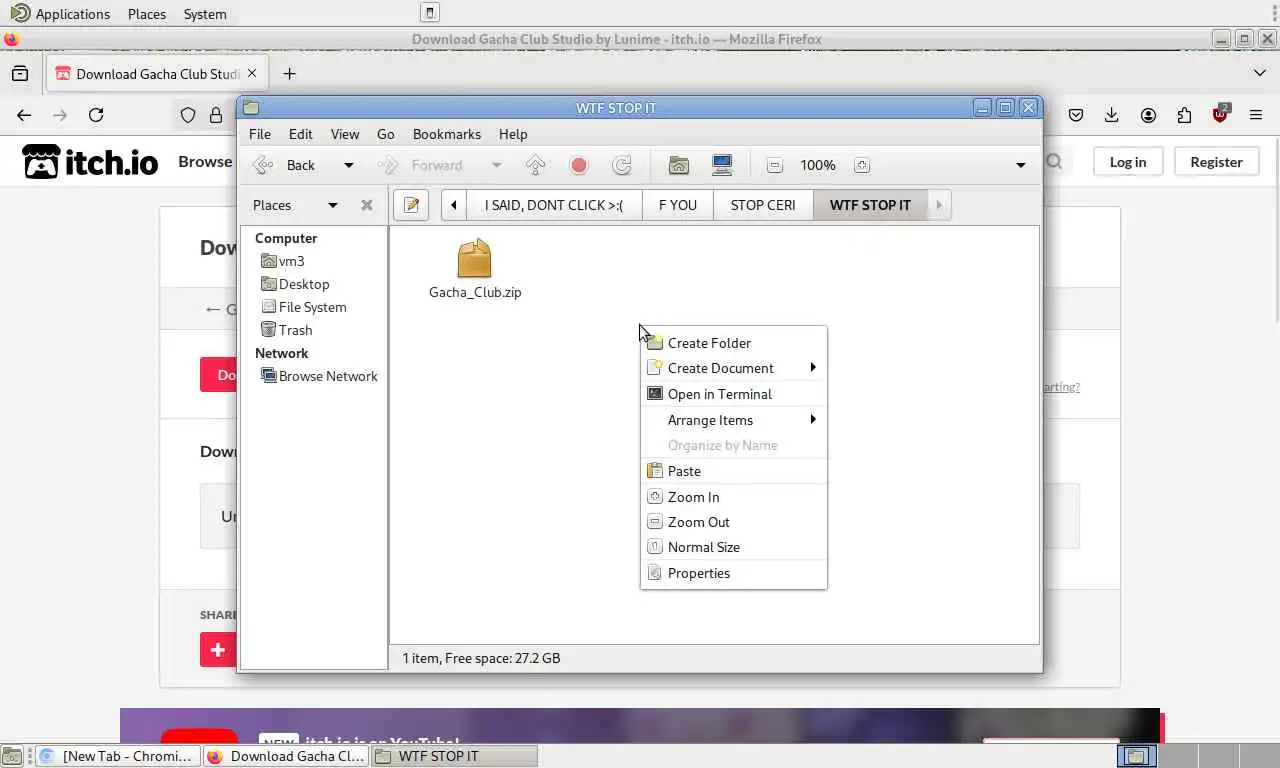Image resolution: width=1280 pixels, height=768 pixels.
Task: Open the Applications menu in the top panel
Action: coord(60,14)
